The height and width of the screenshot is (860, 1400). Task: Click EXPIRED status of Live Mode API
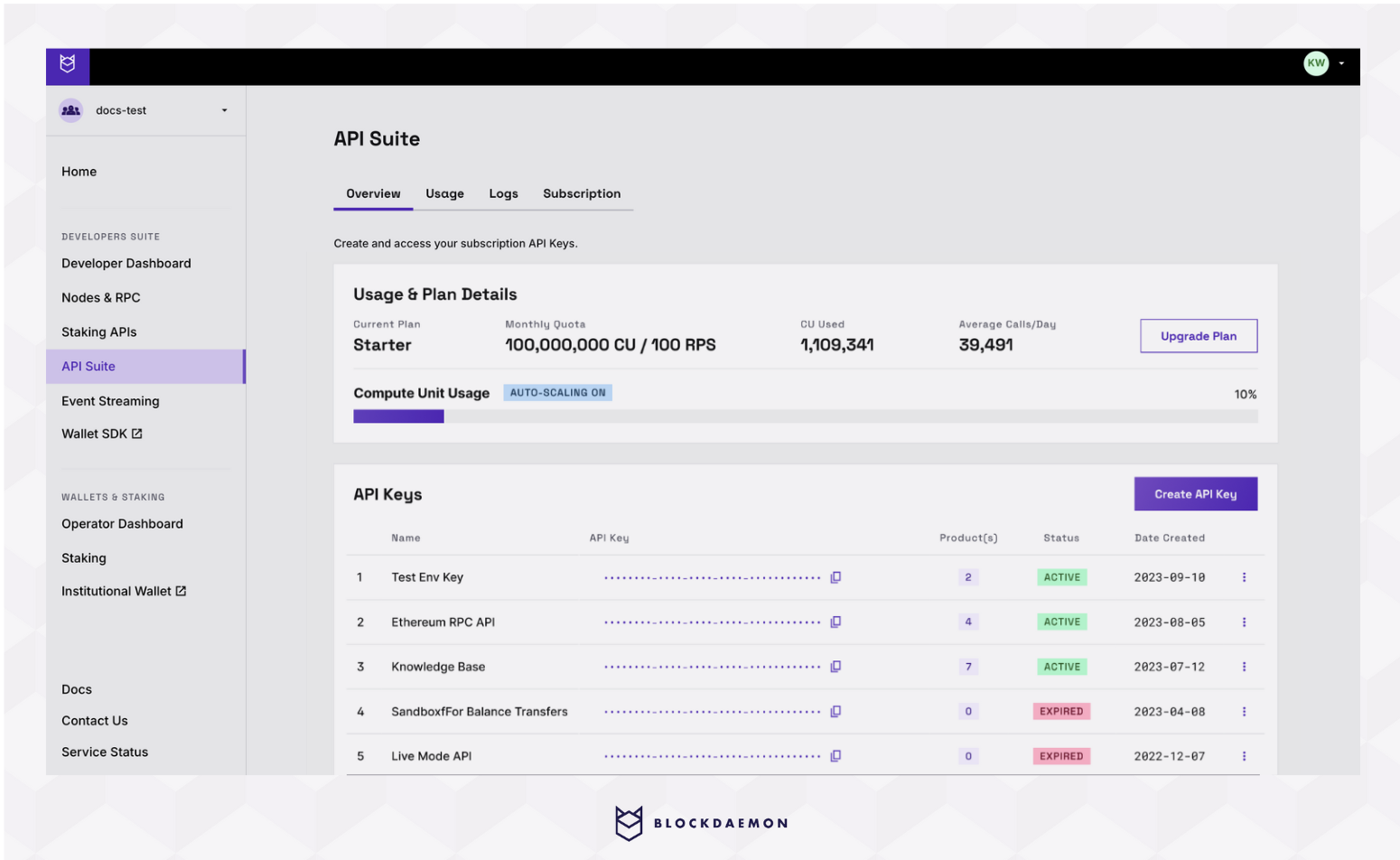coord(1061,756)
